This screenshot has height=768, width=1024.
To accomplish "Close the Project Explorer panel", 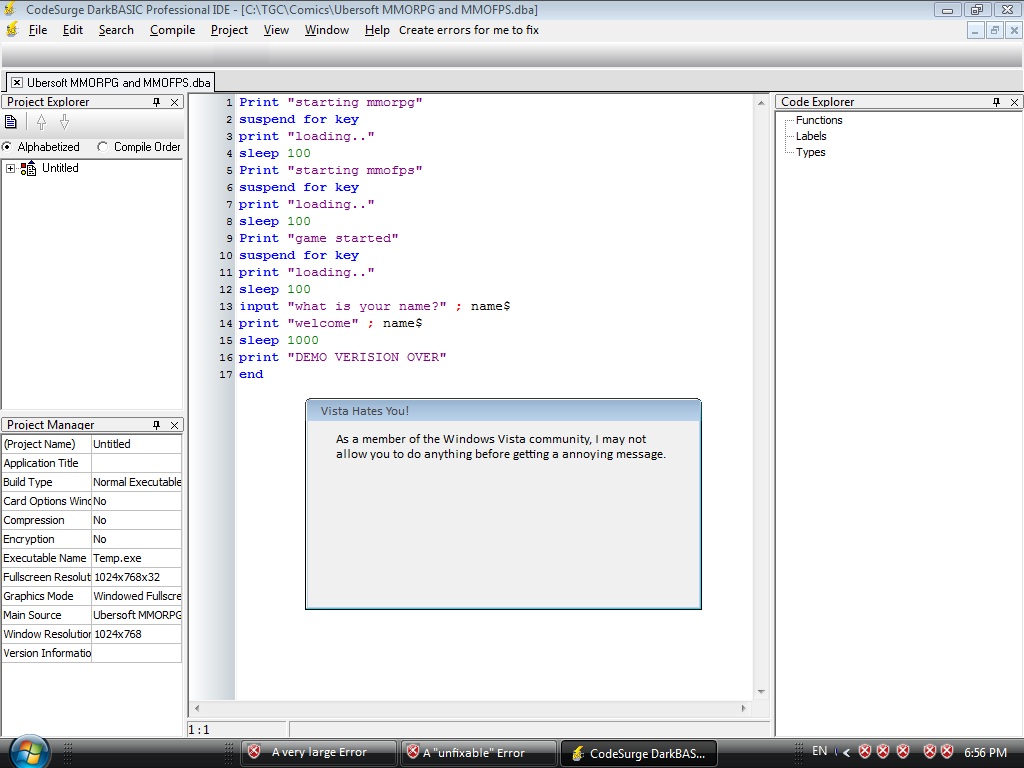I will (x=174, y=102).
